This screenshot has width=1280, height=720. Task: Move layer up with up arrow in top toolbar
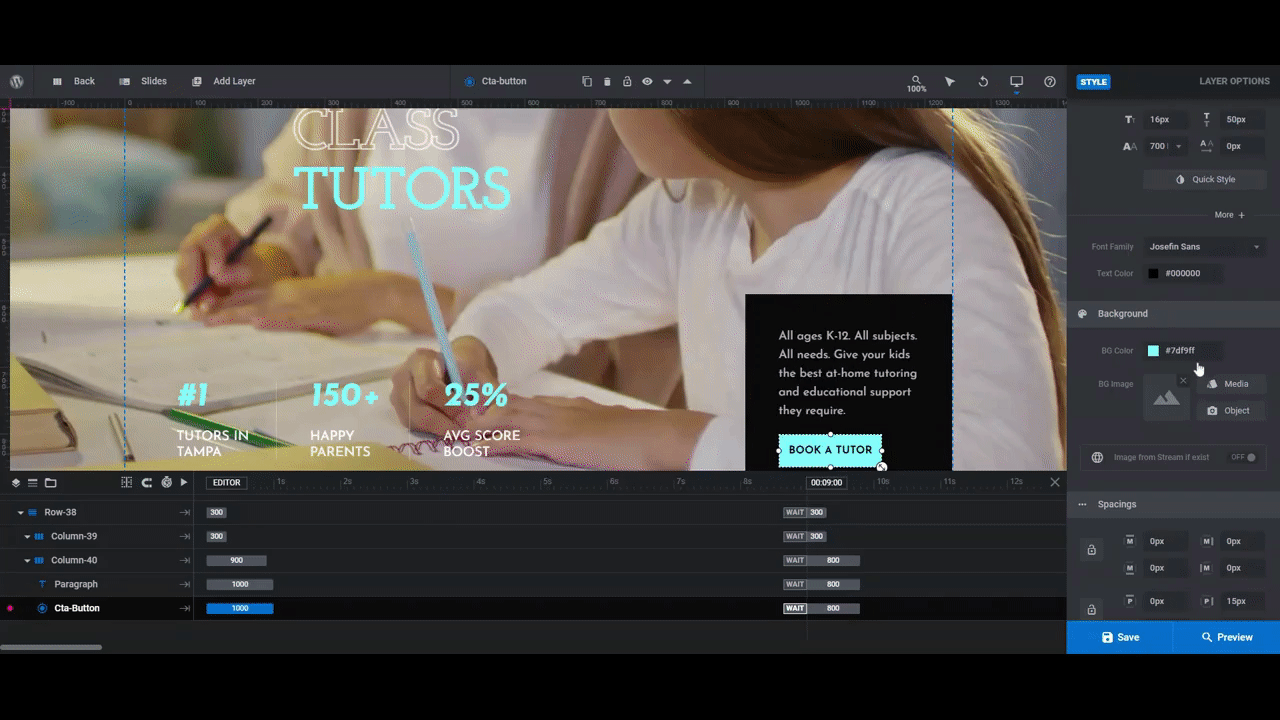coord(687,81)
